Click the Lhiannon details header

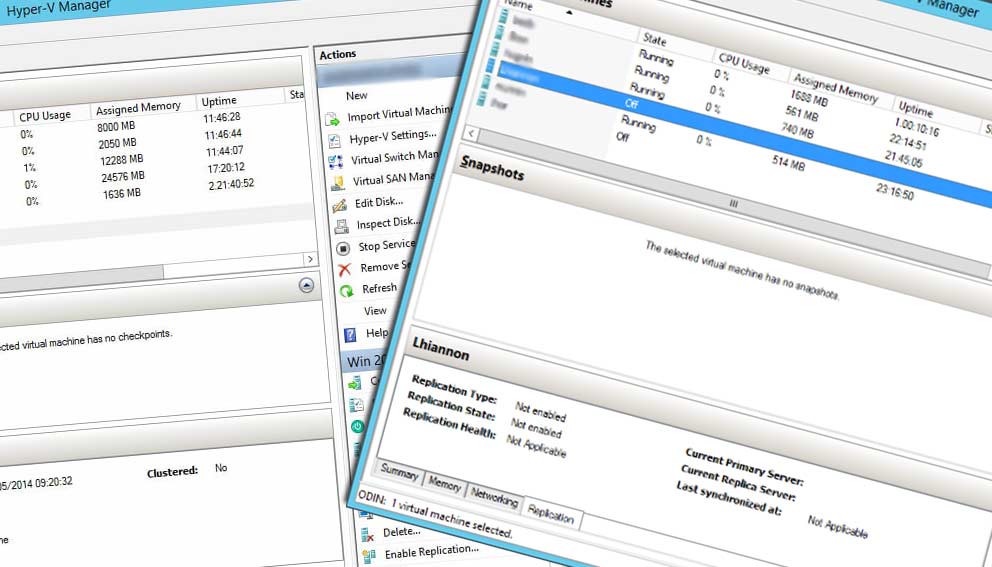(x=440, y=349)
